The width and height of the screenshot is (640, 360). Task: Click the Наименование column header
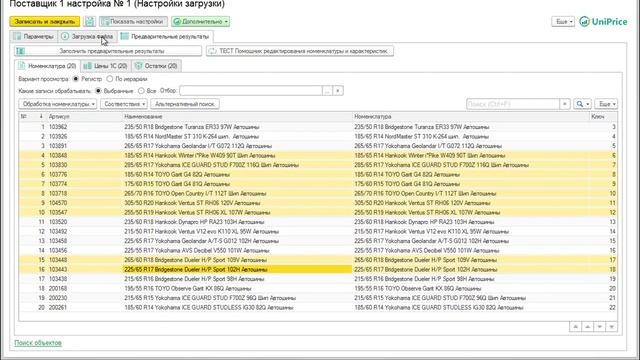pyautogui.click(x=237, y=116)
